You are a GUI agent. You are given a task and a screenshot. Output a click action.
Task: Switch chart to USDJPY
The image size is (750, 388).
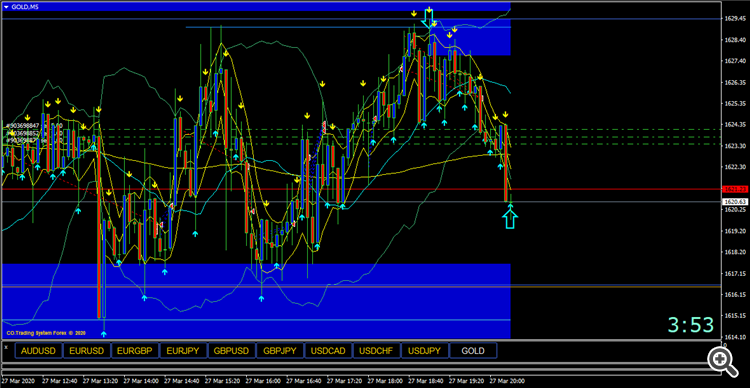point(425,351)
